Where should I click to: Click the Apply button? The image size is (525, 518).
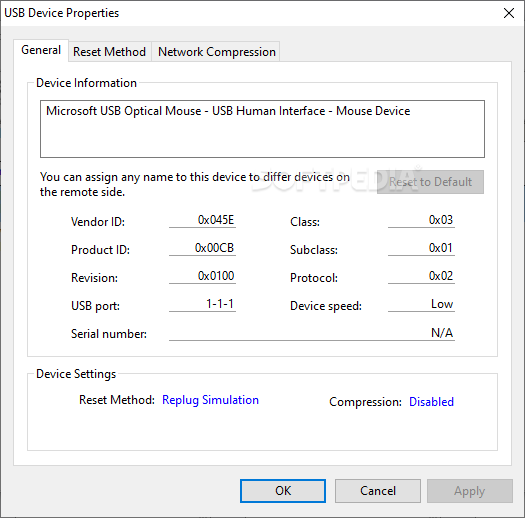470,491
